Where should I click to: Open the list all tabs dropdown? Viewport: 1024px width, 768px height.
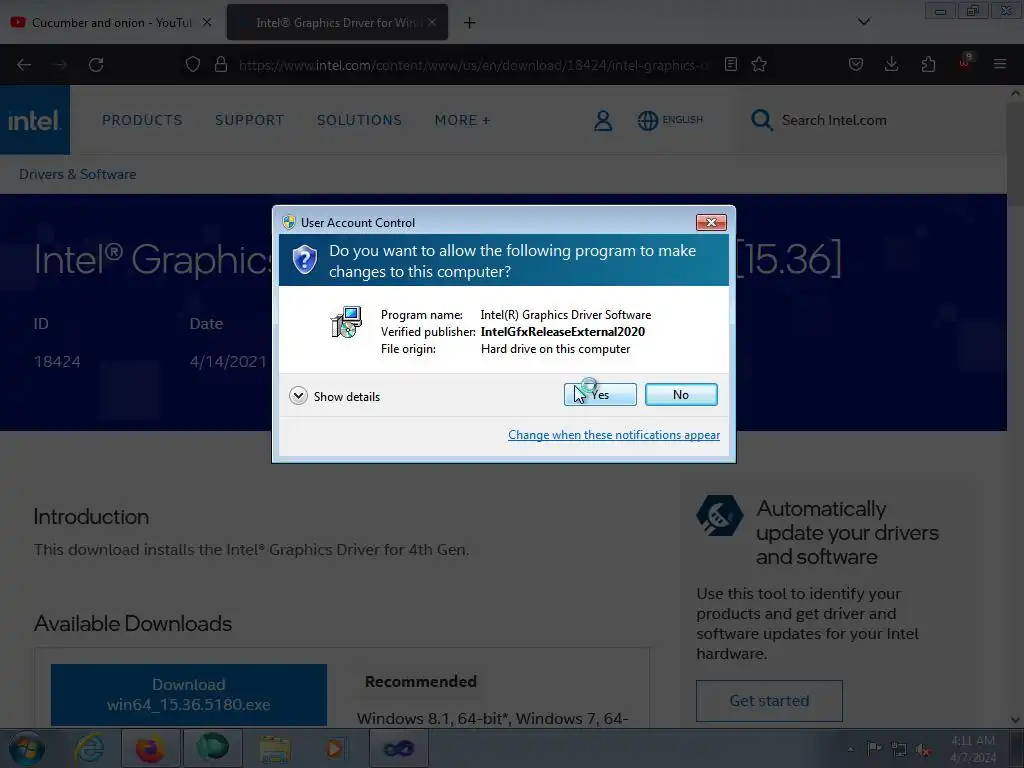tap(863, 22)
